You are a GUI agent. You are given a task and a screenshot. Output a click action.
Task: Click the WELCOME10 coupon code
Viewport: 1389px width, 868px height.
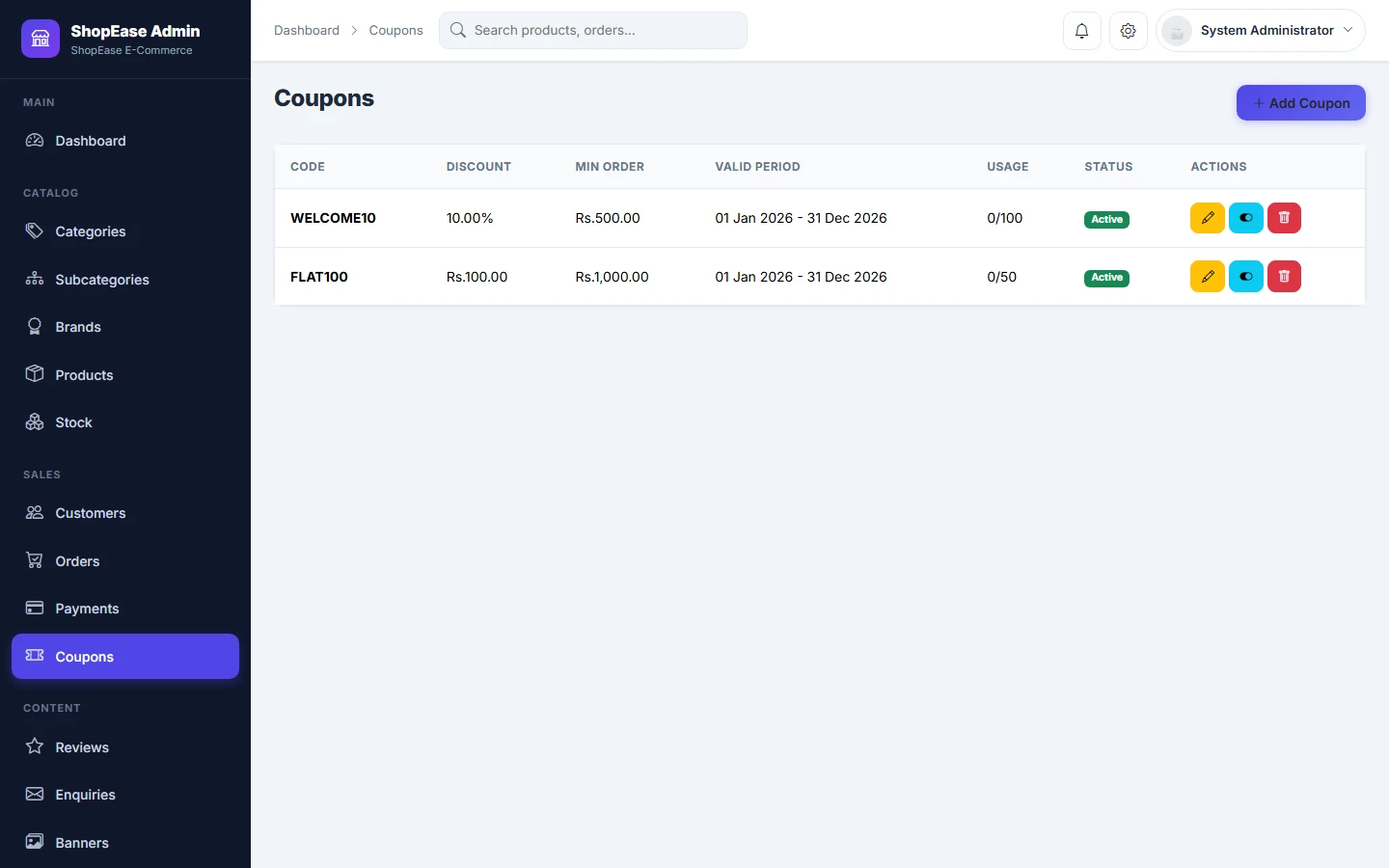pos(333,218)
